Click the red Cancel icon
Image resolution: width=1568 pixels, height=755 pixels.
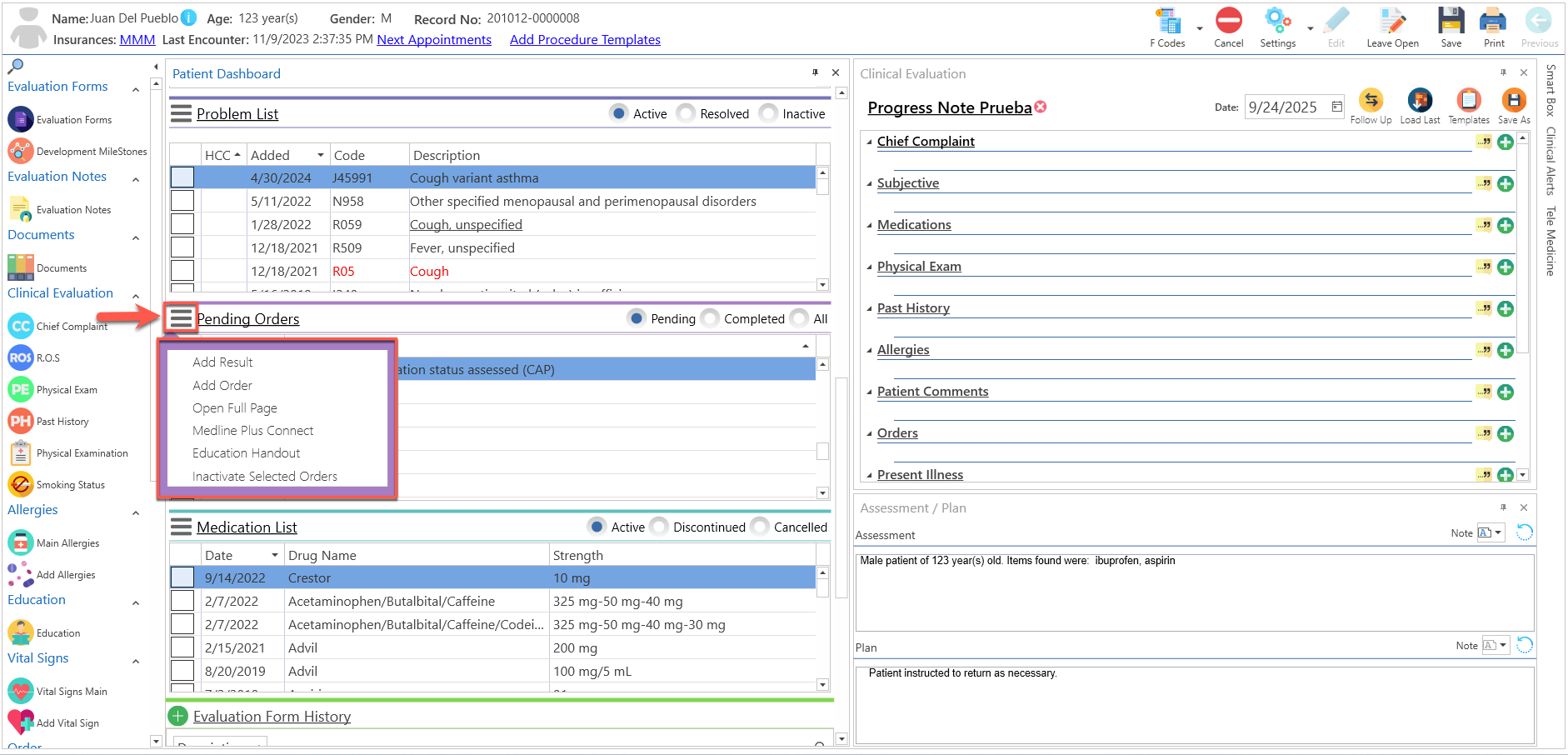click(1228, 21)
